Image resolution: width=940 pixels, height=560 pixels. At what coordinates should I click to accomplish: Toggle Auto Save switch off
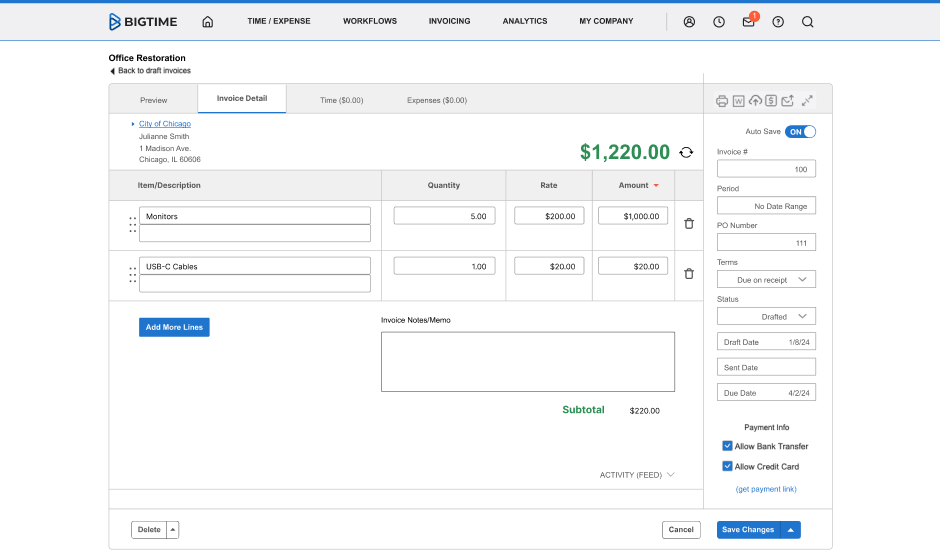click(x=800, y=132)
